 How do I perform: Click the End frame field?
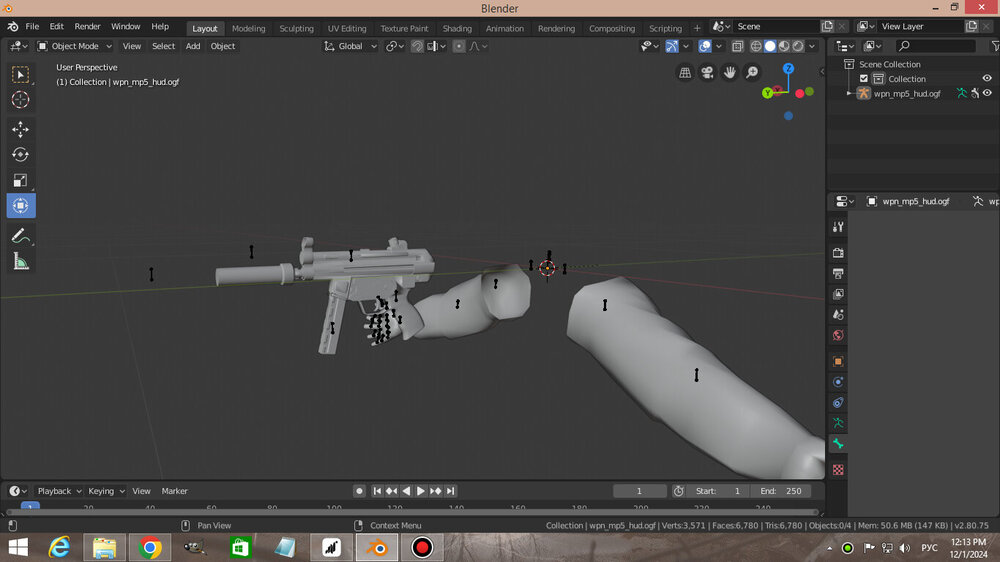point(782,491)
